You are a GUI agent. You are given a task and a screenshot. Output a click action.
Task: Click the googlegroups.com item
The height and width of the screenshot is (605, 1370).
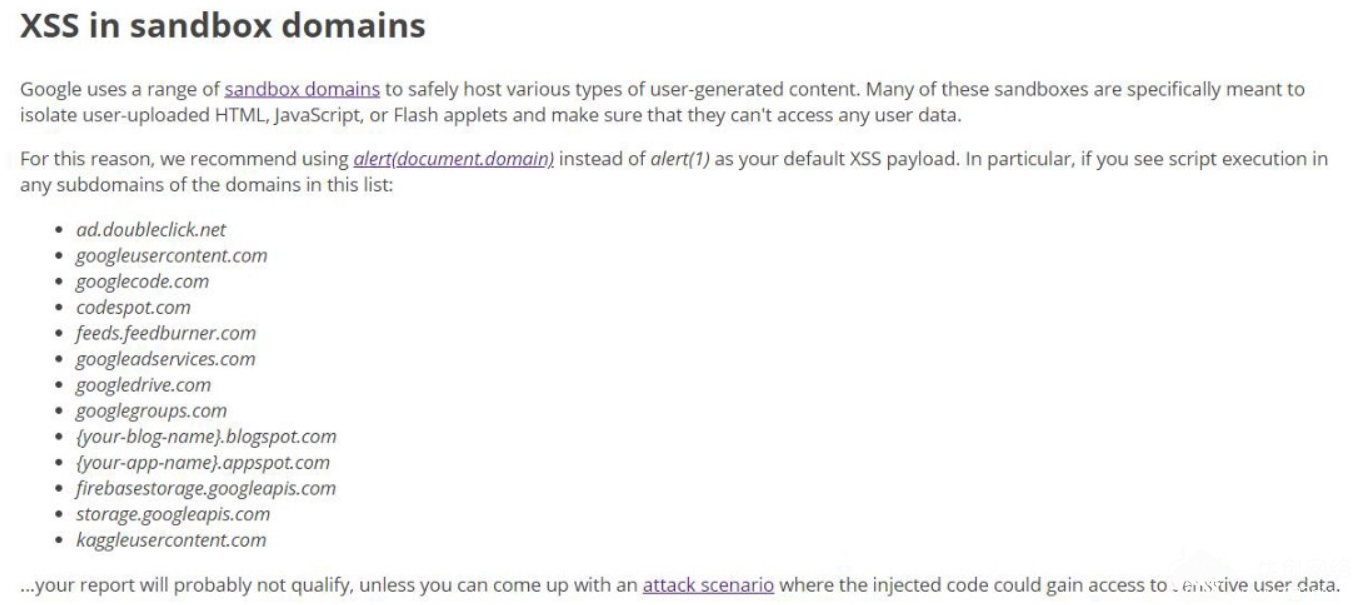point(152,411)
